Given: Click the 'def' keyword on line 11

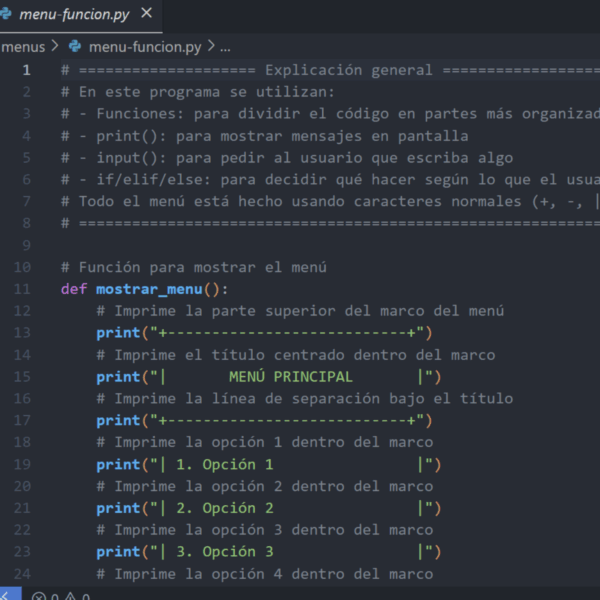Looking at the screenshot, I should point(74,289).
